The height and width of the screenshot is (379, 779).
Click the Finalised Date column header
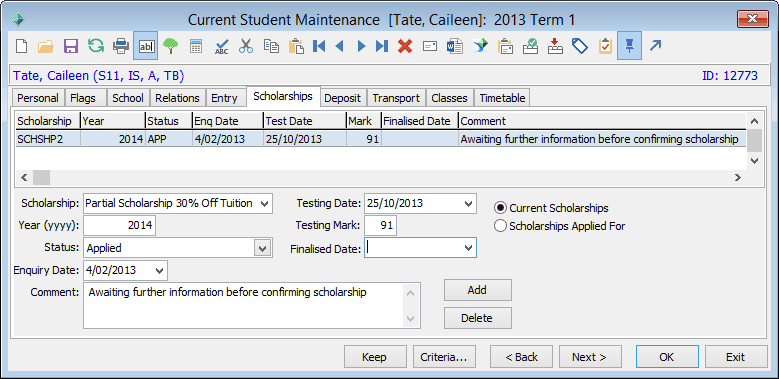(x=420, y=121)
